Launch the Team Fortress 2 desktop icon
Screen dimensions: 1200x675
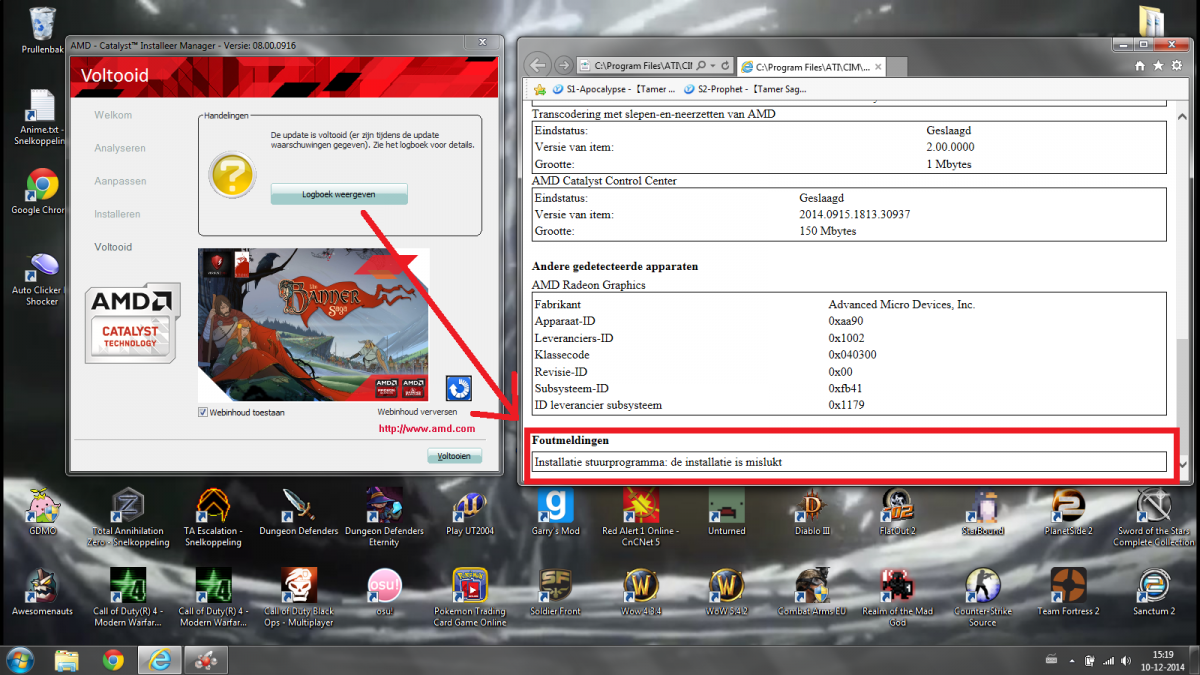(1068, 592)
